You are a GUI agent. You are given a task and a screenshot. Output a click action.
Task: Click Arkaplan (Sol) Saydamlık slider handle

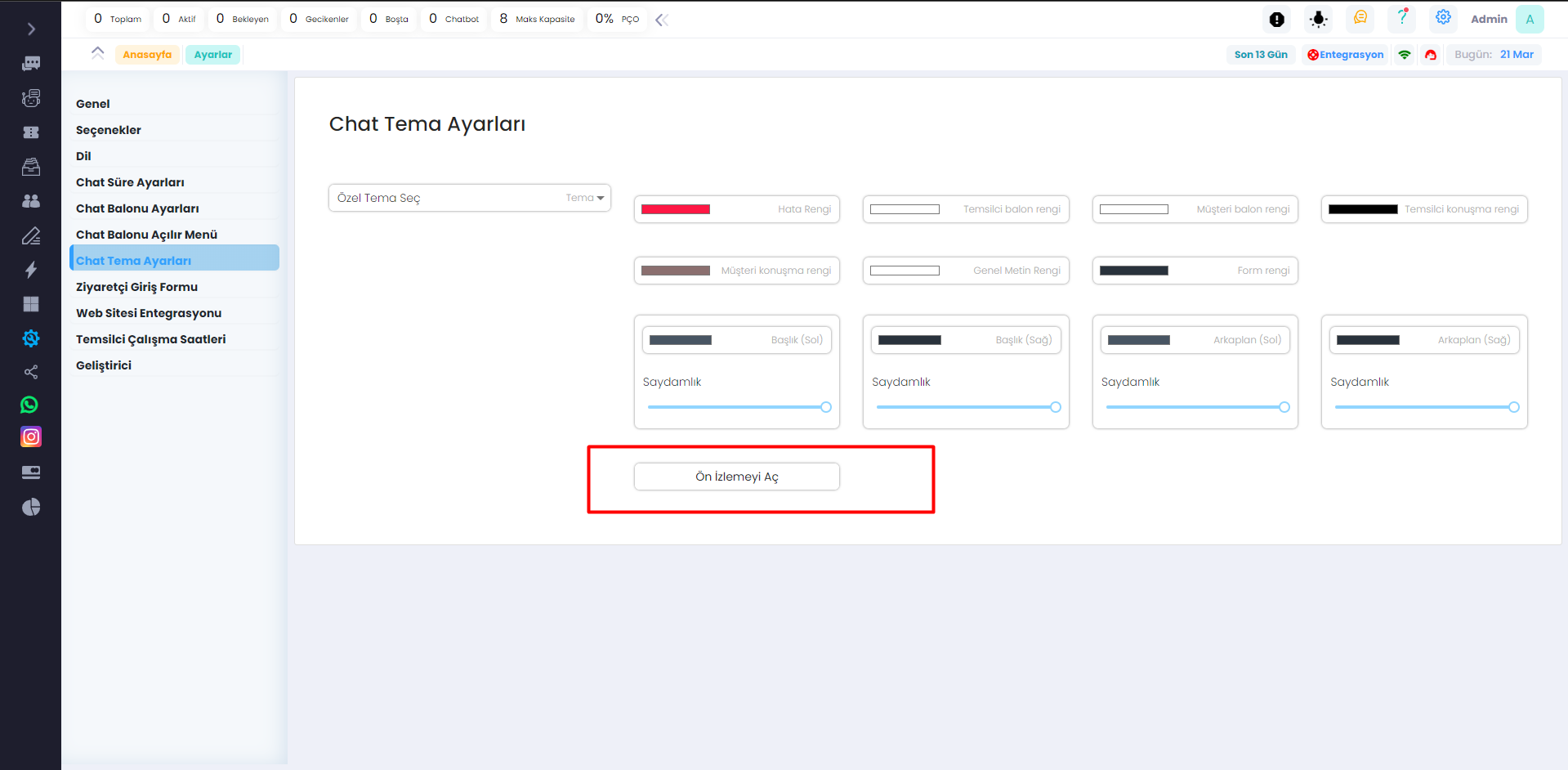coord(1284,407)
